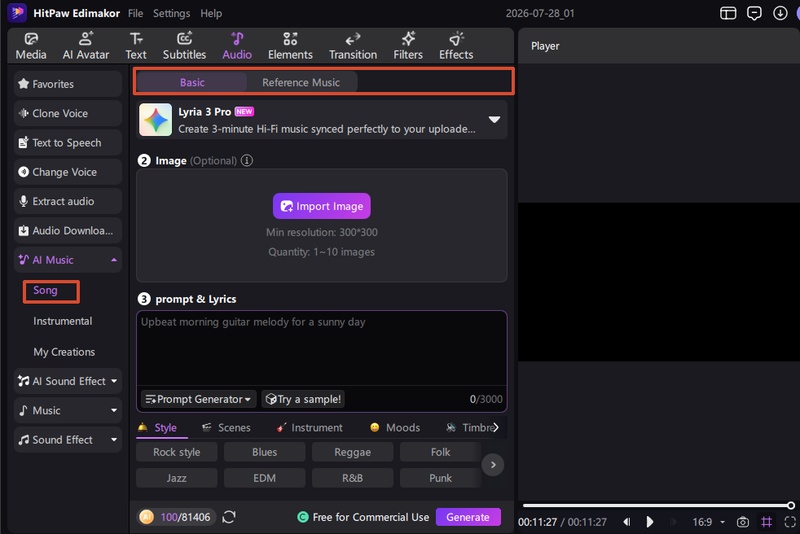Toggle the EDM style tag
The height and width of the screenshot is (534, 800).
pyautogui.click(x=264, y=478)
